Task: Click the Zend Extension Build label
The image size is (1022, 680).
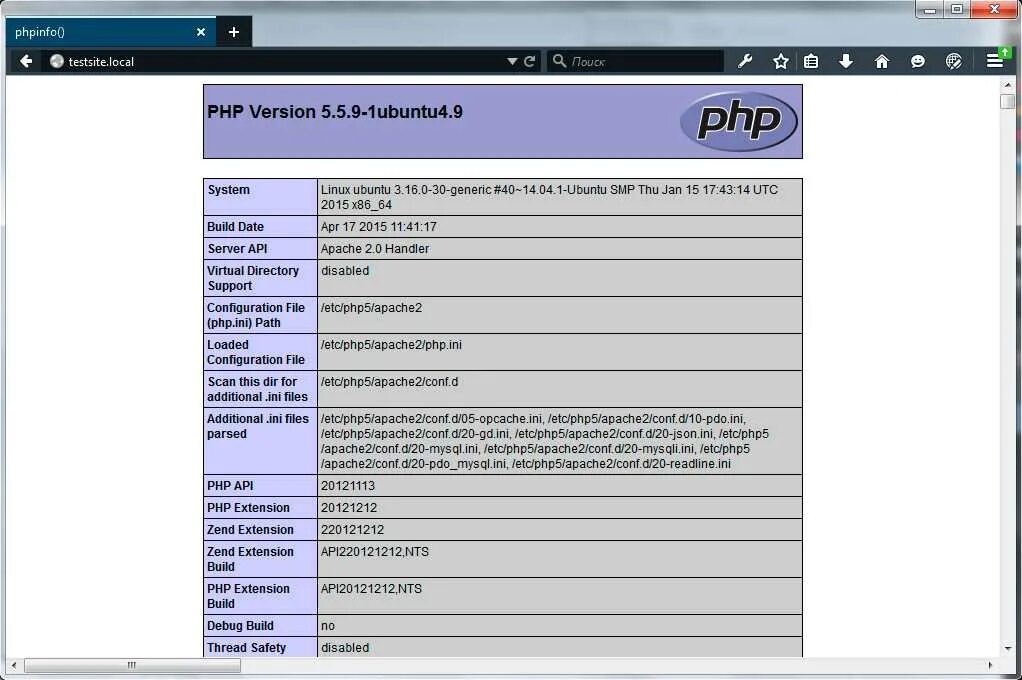Action: click(250, 559)
